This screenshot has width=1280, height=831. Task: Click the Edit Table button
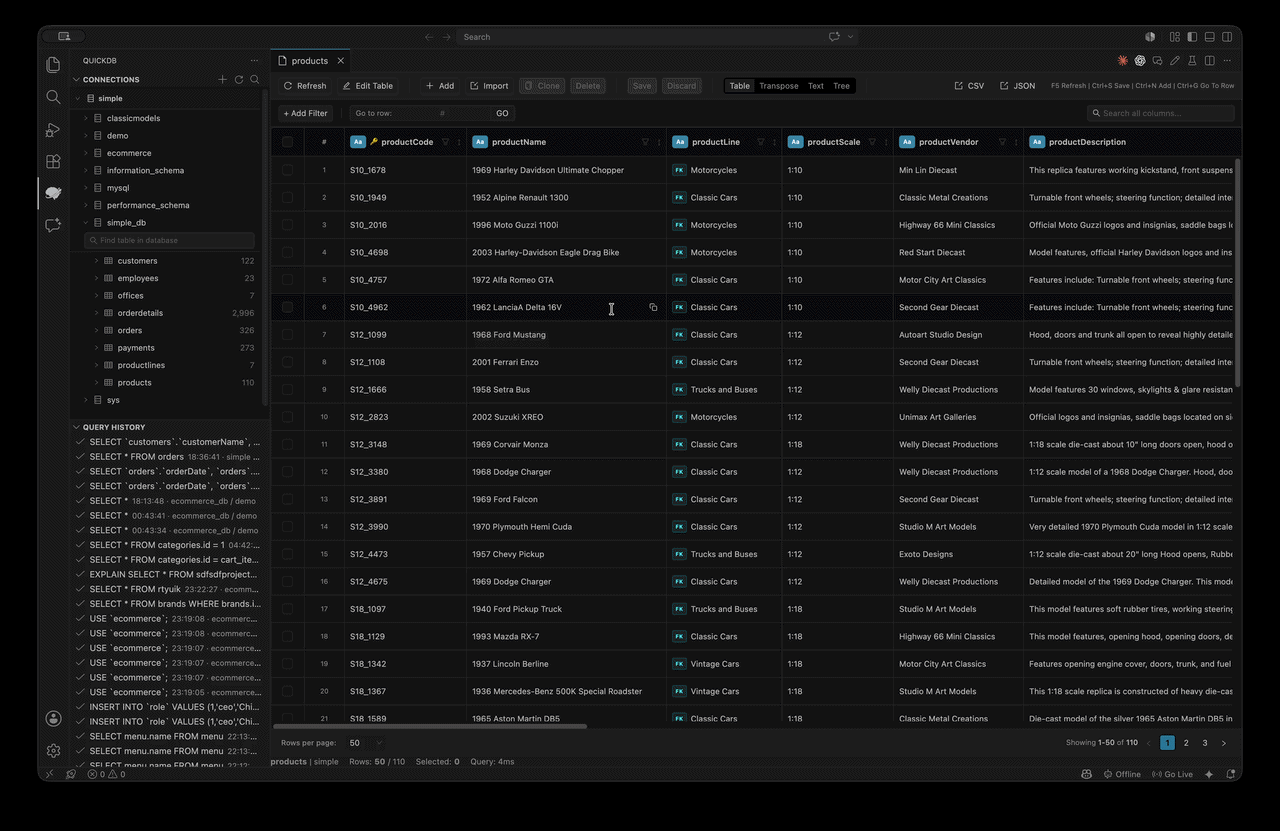[x=368, y=86]
